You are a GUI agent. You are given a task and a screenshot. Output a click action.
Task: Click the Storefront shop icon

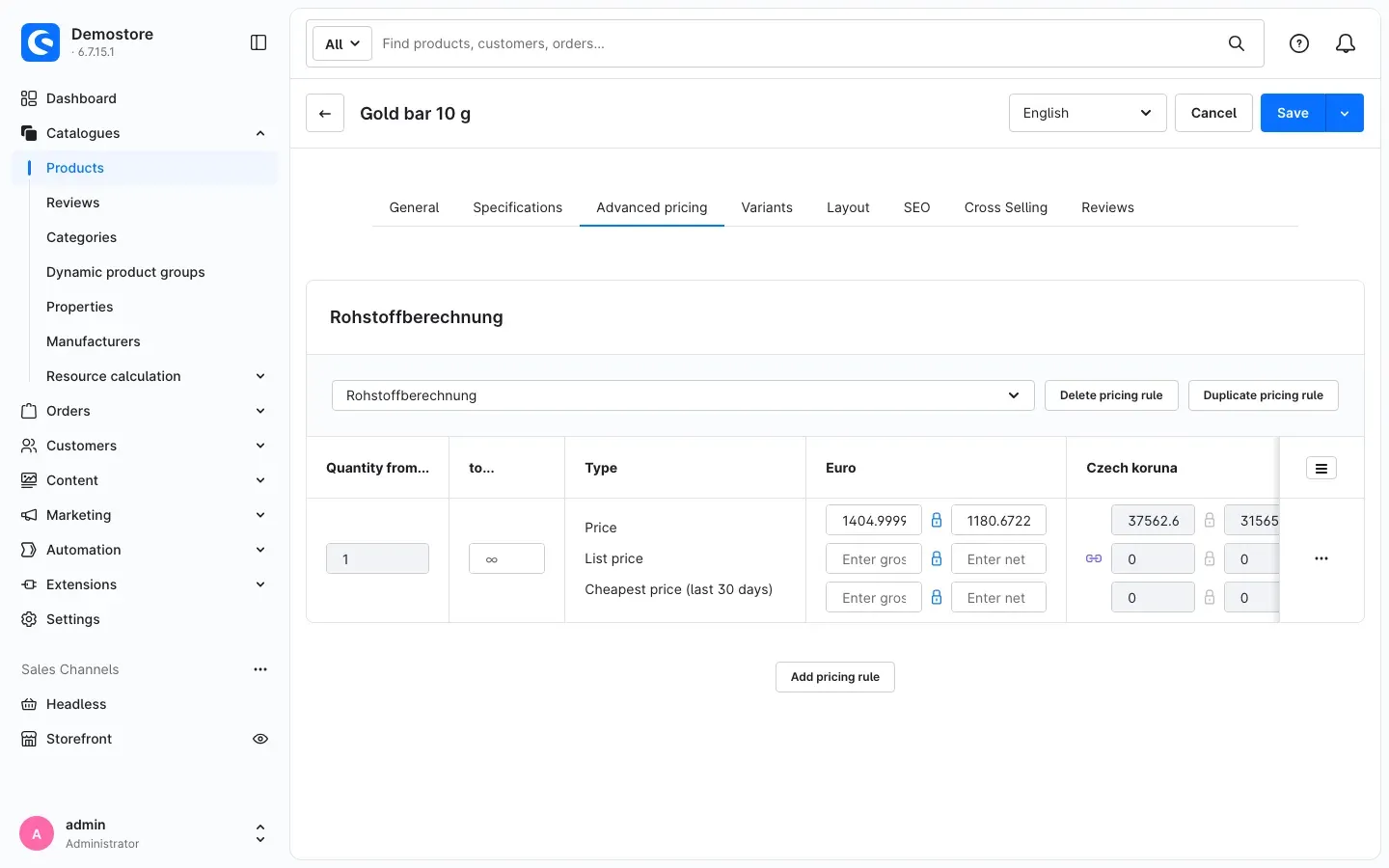[x=29, y=739]
